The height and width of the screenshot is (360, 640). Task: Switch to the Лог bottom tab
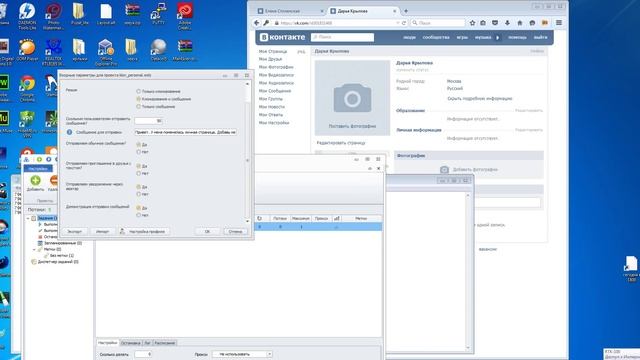pyautogui.click(x=147, y=343)
